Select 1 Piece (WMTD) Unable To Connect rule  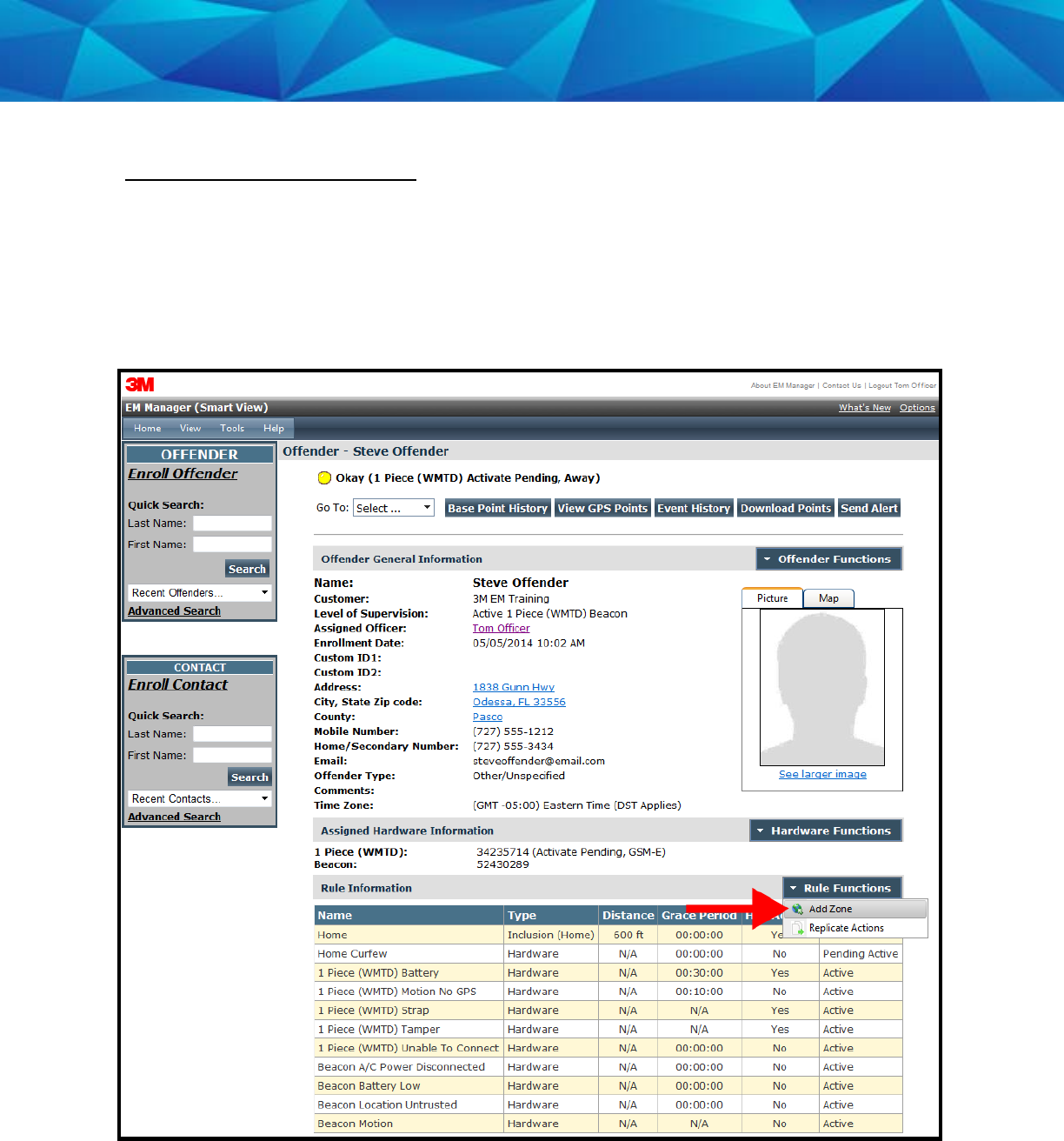coord(408,1048)
